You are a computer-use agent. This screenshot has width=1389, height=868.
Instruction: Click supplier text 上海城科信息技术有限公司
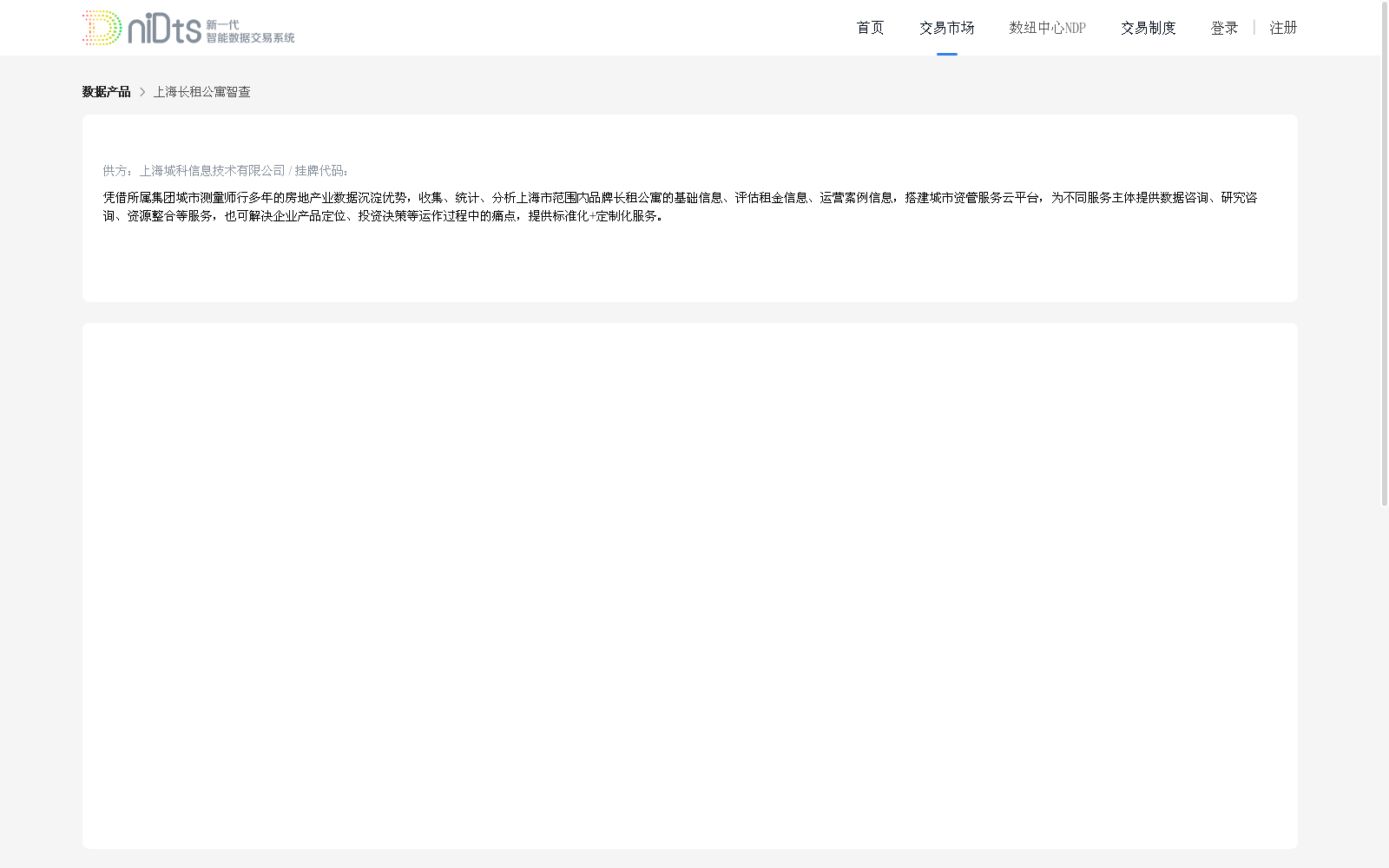[212, 171]
